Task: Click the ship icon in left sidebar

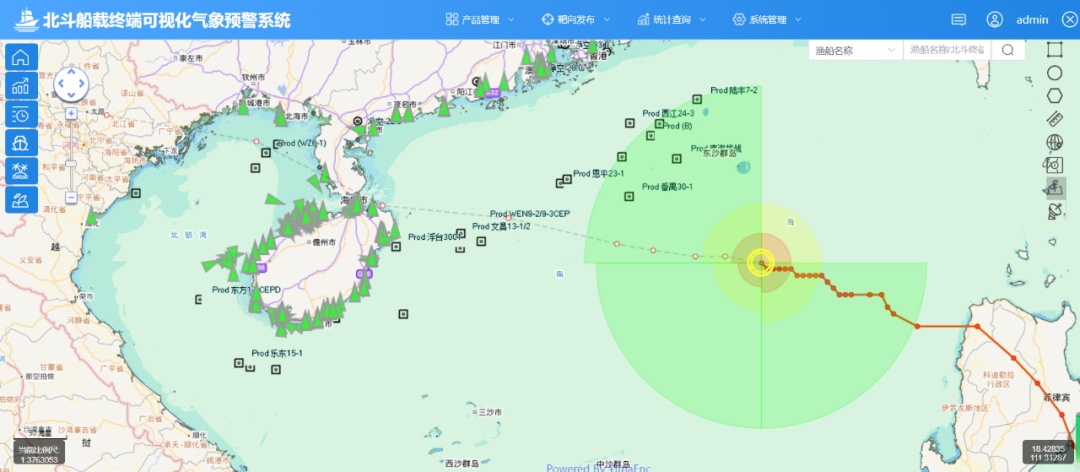Action: [x=21, y=143]
